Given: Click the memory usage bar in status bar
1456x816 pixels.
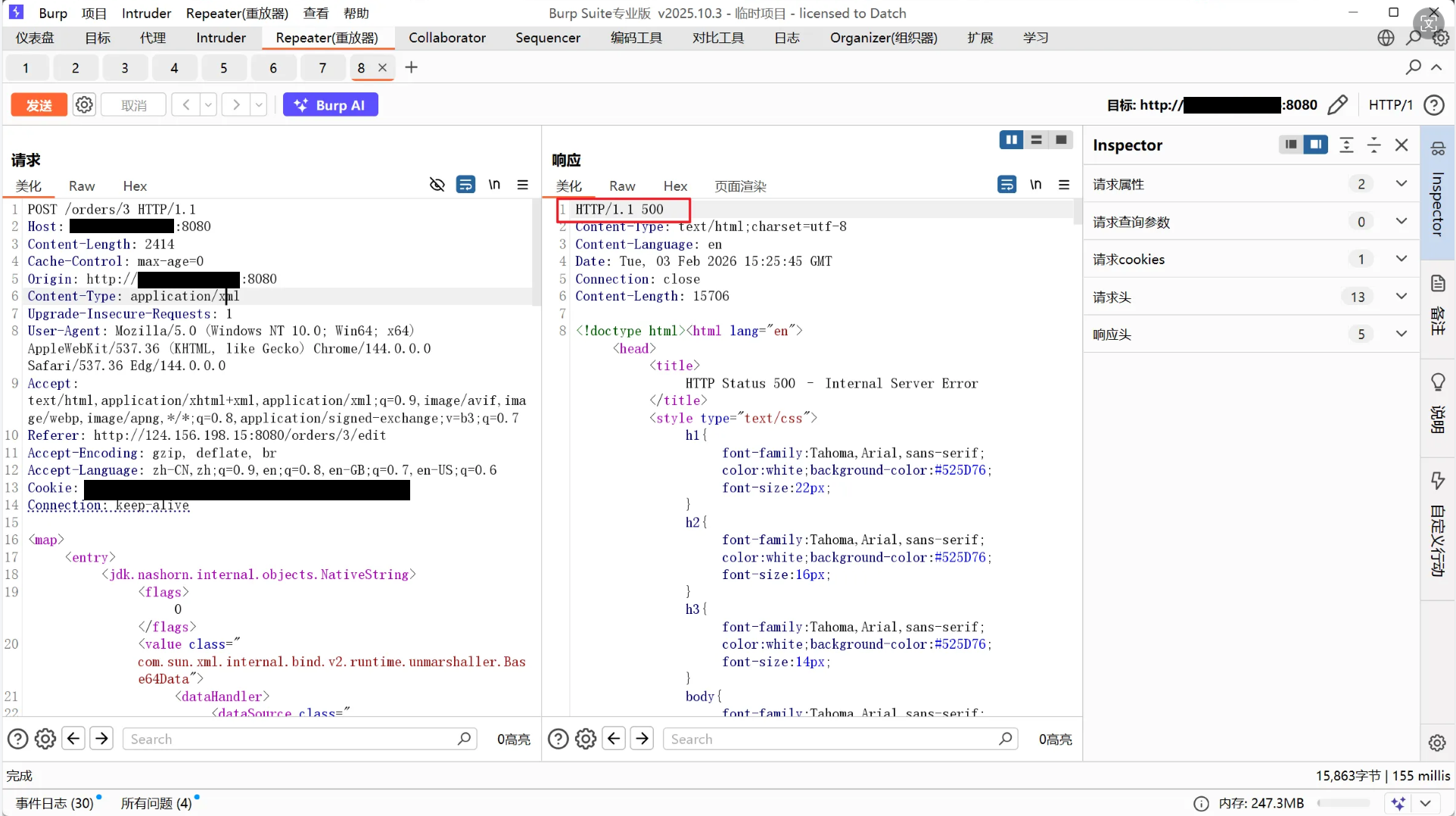Looking at the screenshot, I should coord(1343,803).
